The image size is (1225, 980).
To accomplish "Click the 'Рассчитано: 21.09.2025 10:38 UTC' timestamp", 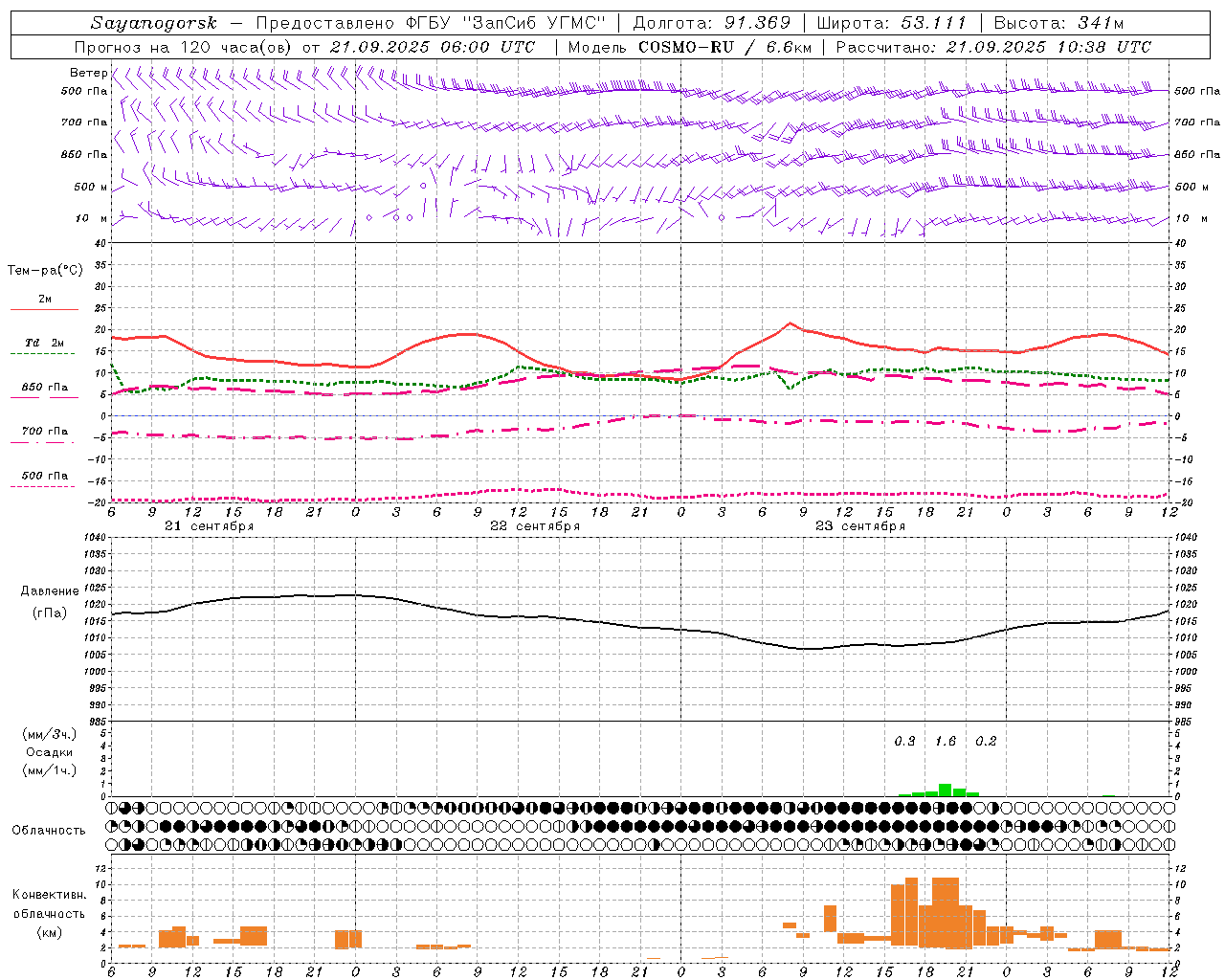I will (x=993, y=47).
